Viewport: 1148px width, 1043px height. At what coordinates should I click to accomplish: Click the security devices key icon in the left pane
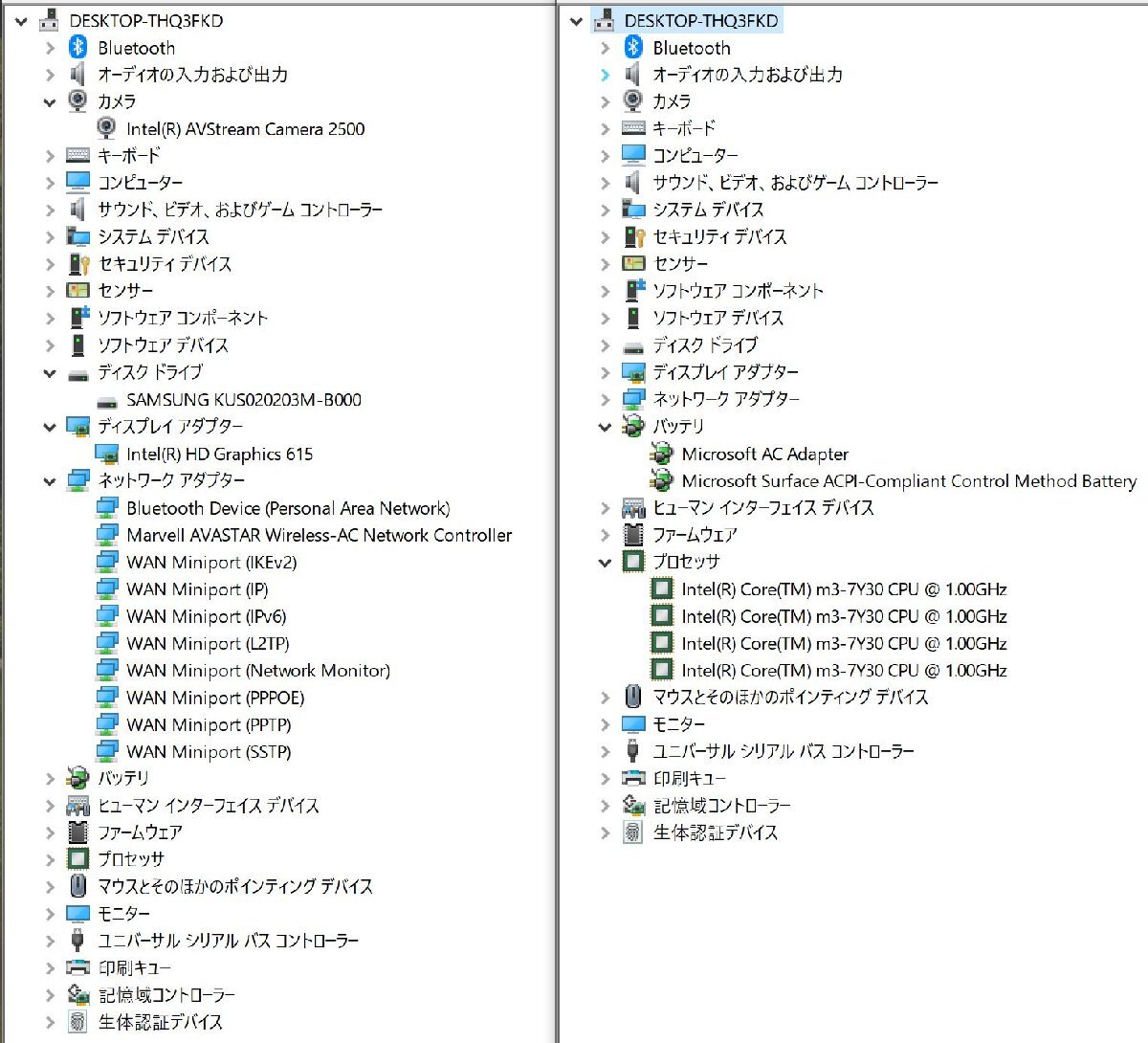[78, 263]
